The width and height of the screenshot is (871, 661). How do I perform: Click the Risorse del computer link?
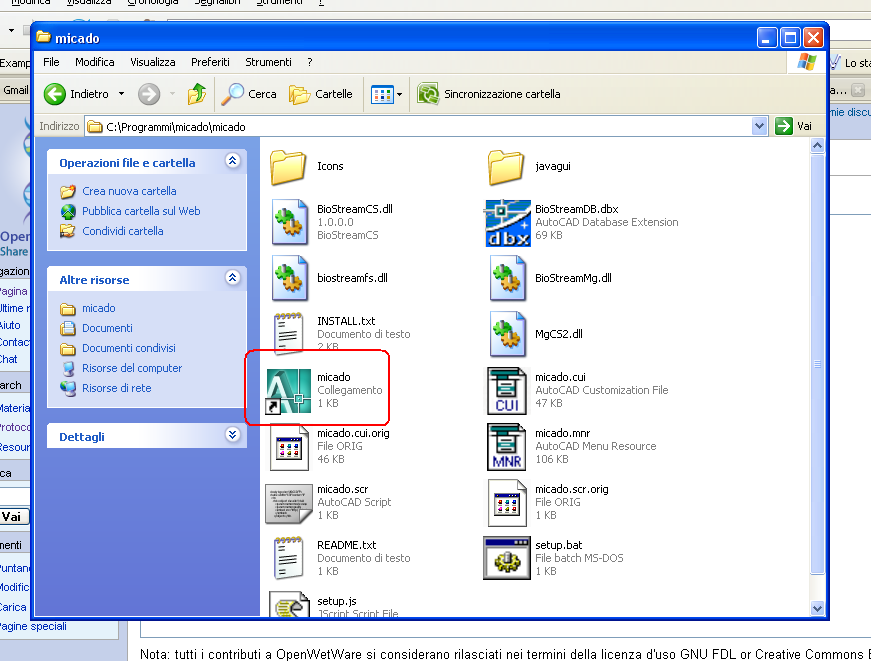tap(132, 368)
